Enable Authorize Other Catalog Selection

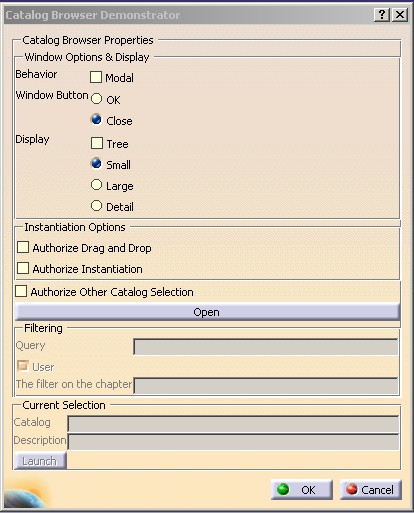coord(21,291)
